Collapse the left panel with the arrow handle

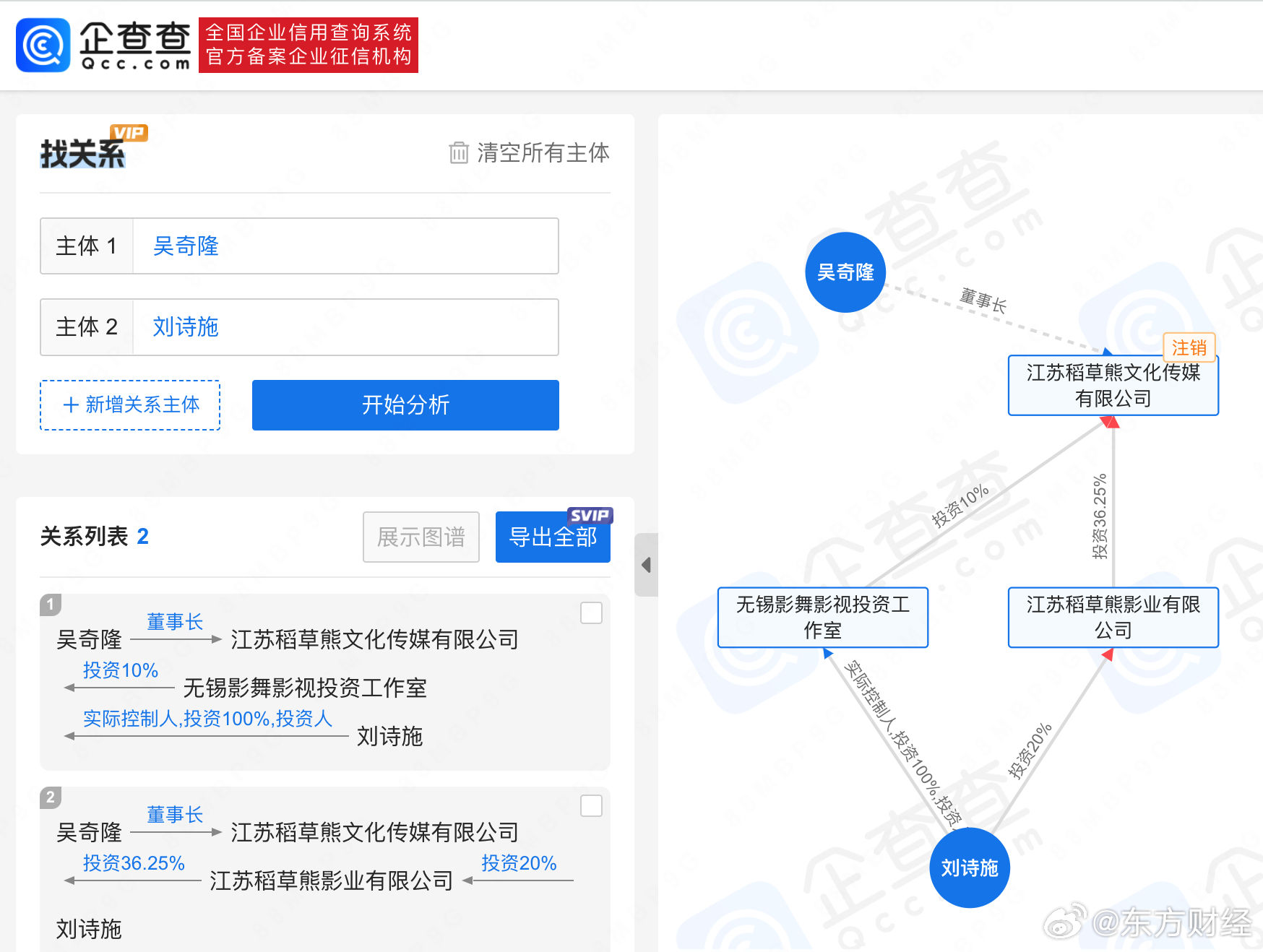point(646,565)
